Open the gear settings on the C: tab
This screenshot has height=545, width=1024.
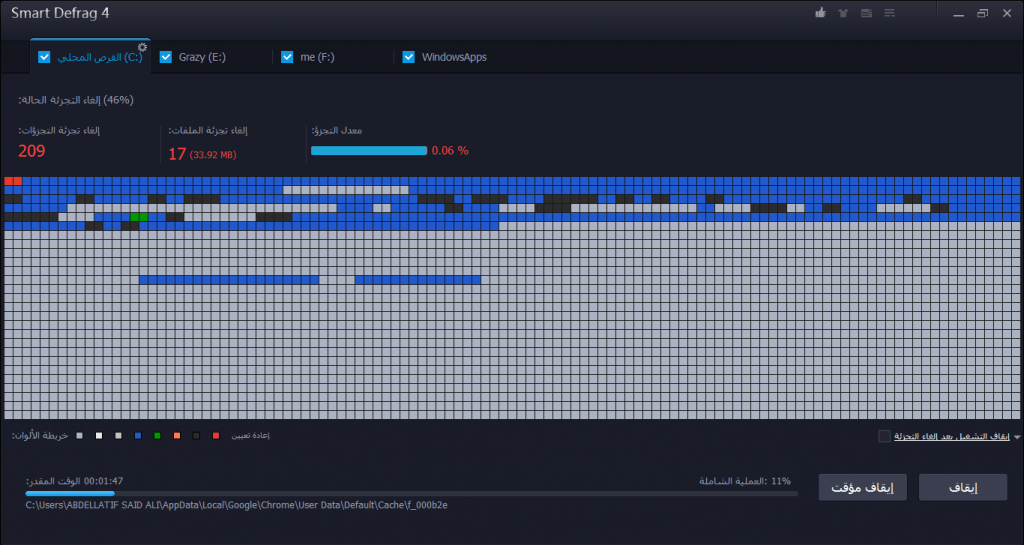pos(142,47)
